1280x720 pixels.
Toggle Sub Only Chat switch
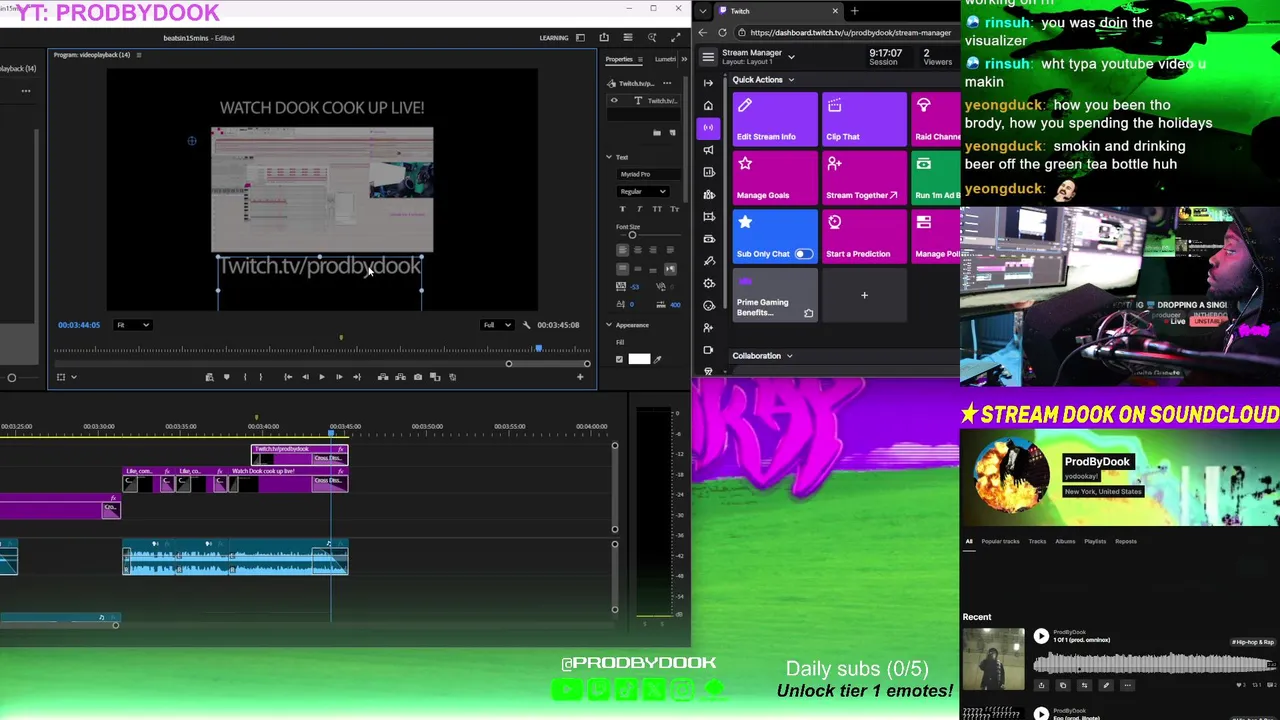coord(804,254)
